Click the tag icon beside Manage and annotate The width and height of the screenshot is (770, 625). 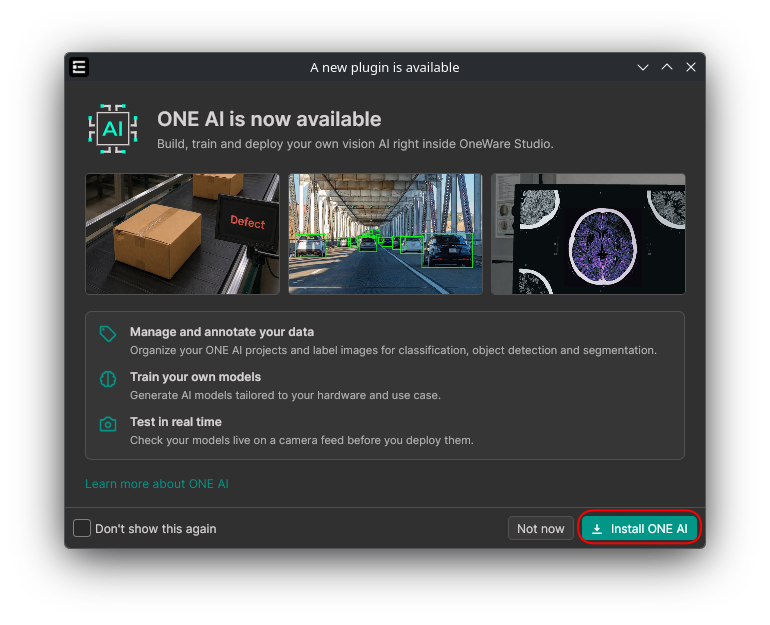click(108, 334)
